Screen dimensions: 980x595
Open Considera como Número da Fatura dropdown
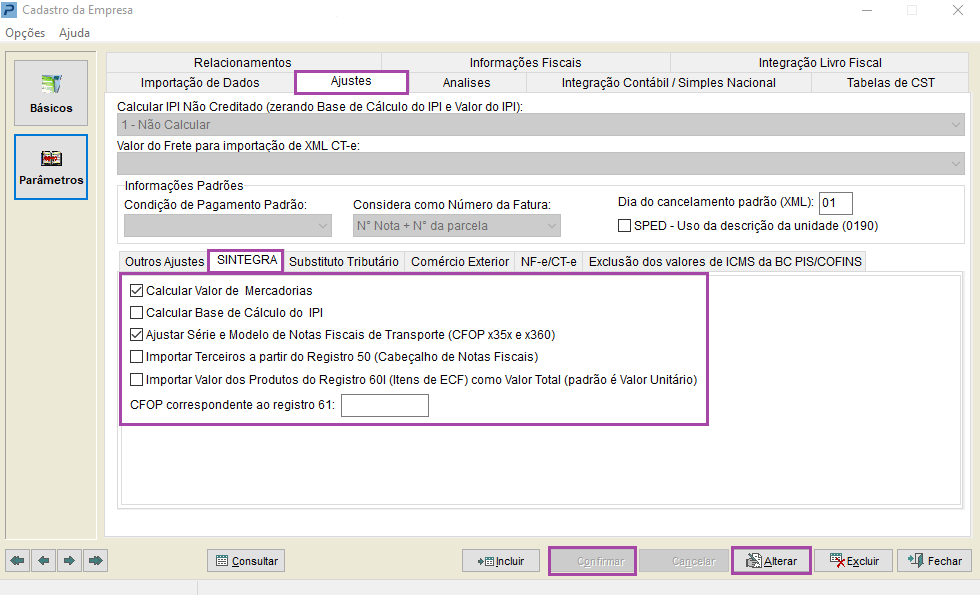click(457, 226)
